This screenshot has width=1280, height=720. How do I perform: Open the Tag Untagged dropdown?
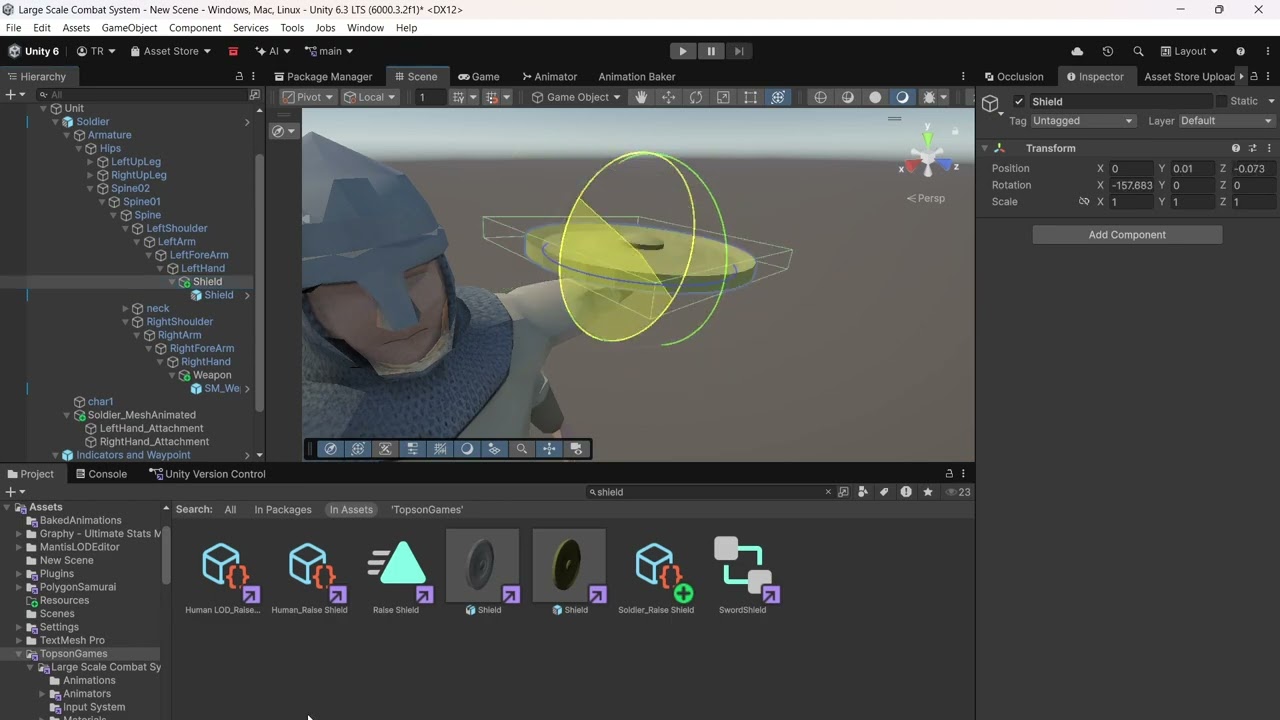(1082, 121)
